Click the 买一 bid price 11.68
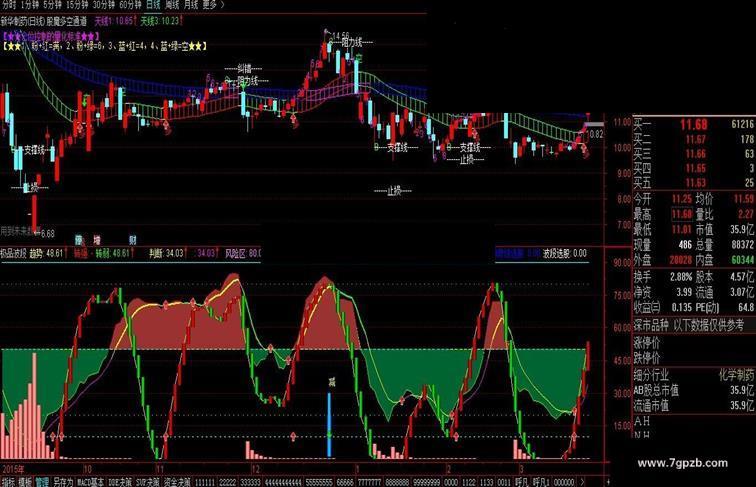Viewport: 756px width, 487px height. [693, 125]
